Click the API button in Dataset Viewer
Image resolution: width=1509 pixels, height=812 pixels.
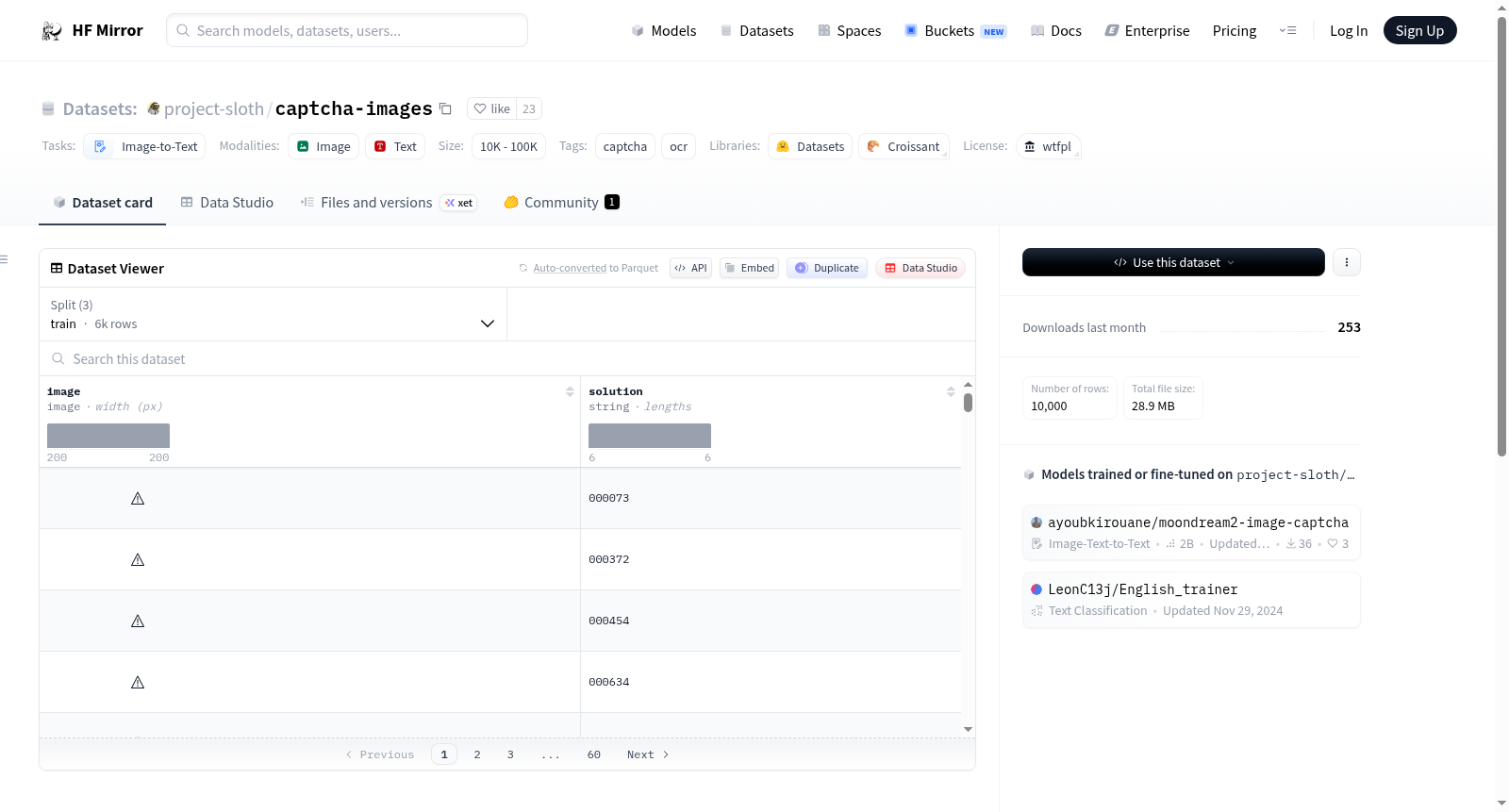click(x=690, y=268)
